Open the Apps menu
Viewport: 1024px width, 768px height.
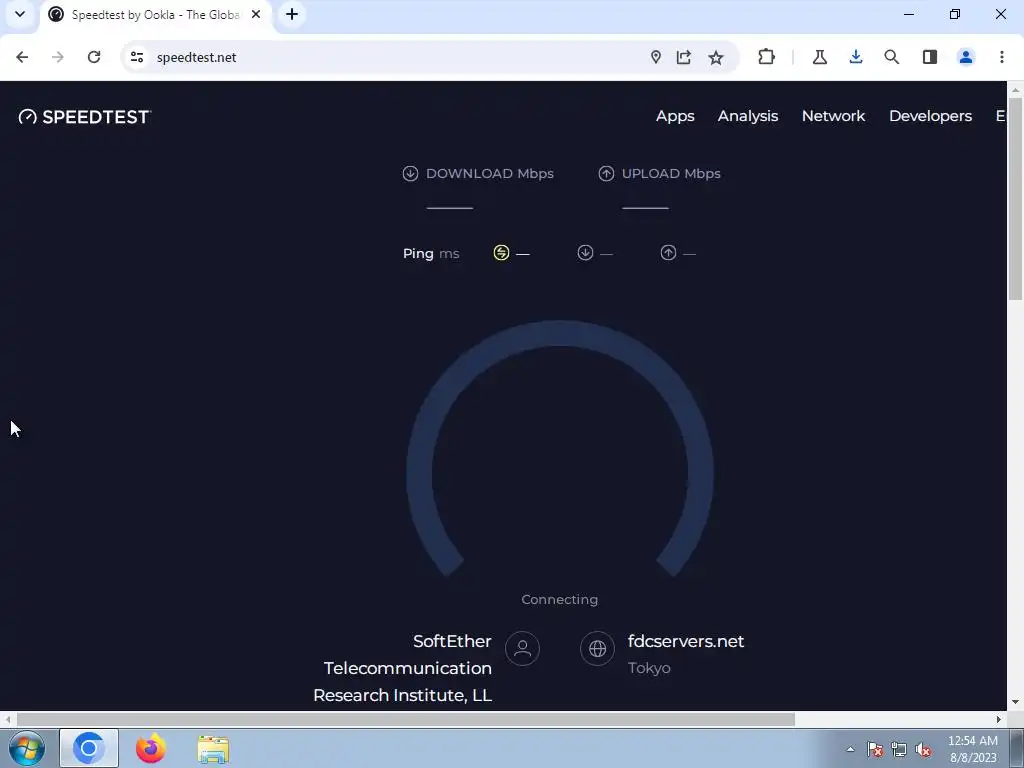point(675,116)
